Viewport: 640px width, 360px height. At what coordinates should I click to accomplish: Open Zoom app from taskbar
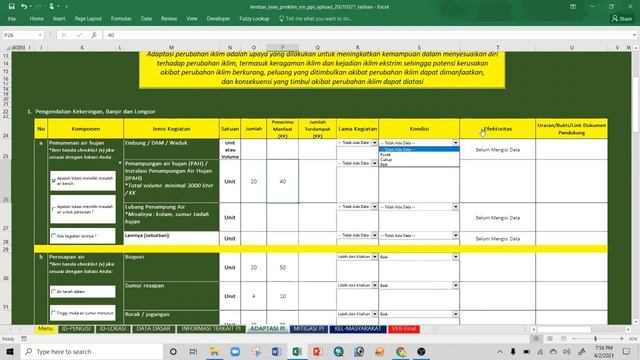point(235,351)
